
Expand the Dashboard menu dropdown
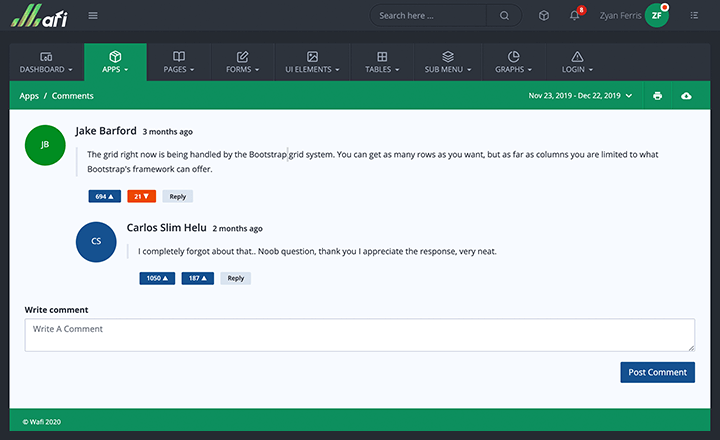tap(47, 63)
